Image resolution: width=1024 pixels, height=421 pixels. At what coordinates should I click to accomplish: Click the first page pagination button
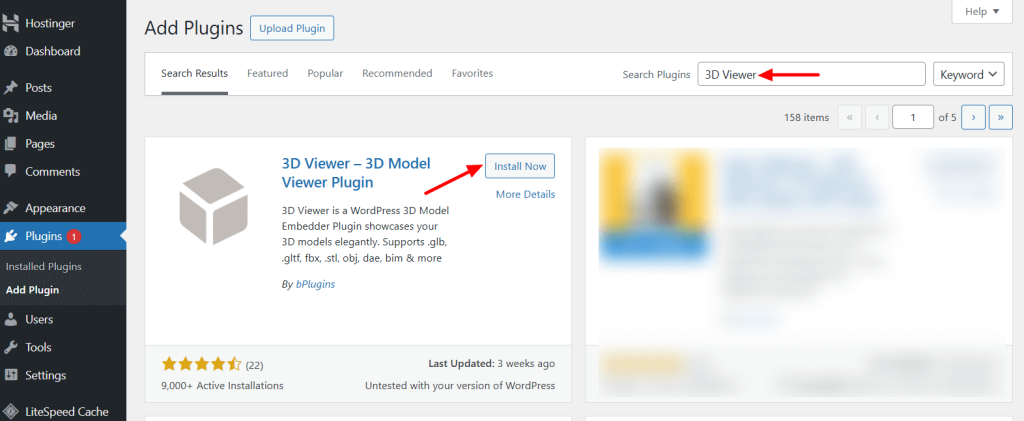pyautogui.click(x=850, y=117)
